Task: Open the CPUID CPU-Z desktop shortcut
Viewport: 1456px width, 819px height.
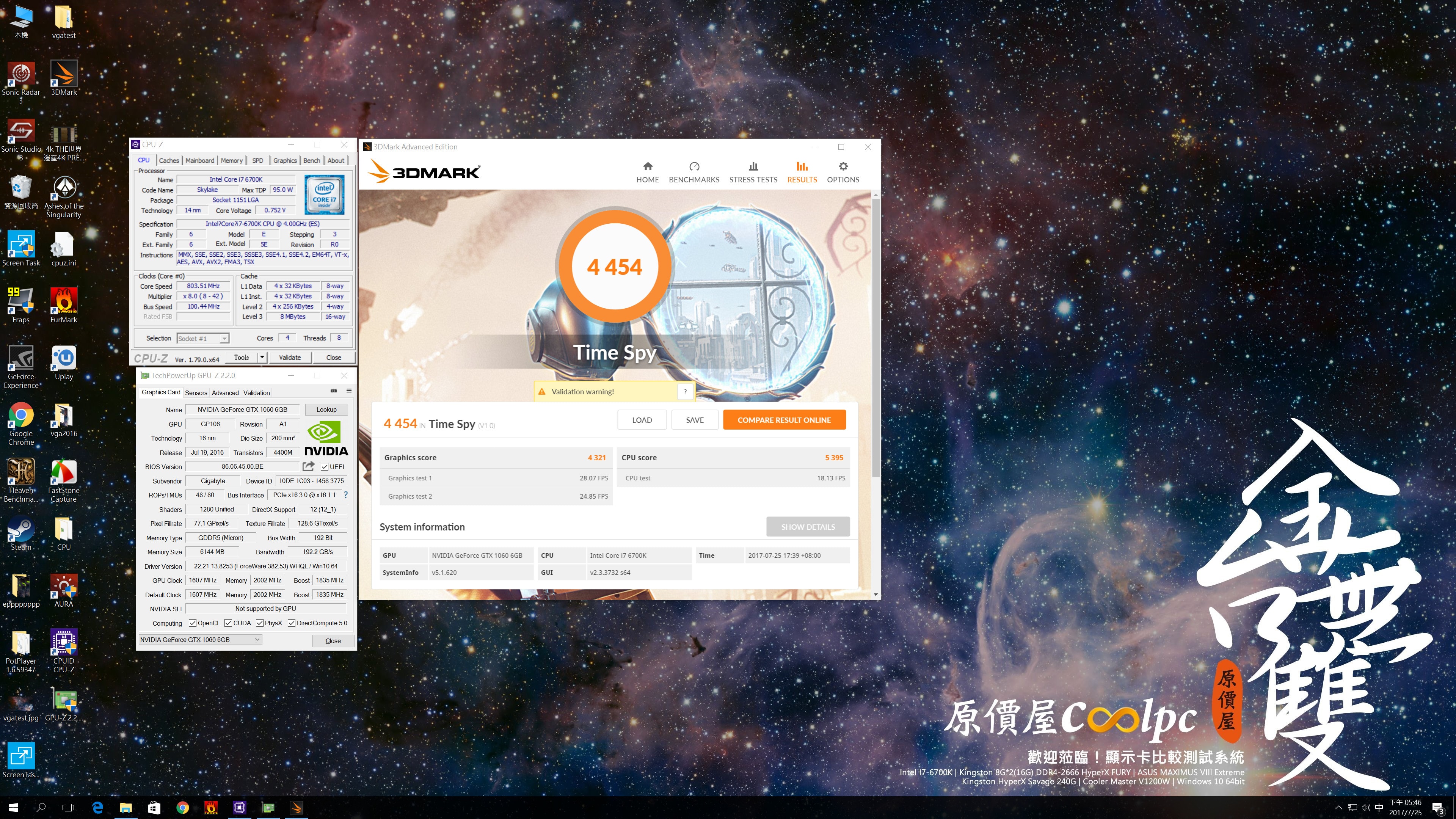Action: [x=64, y=652]
